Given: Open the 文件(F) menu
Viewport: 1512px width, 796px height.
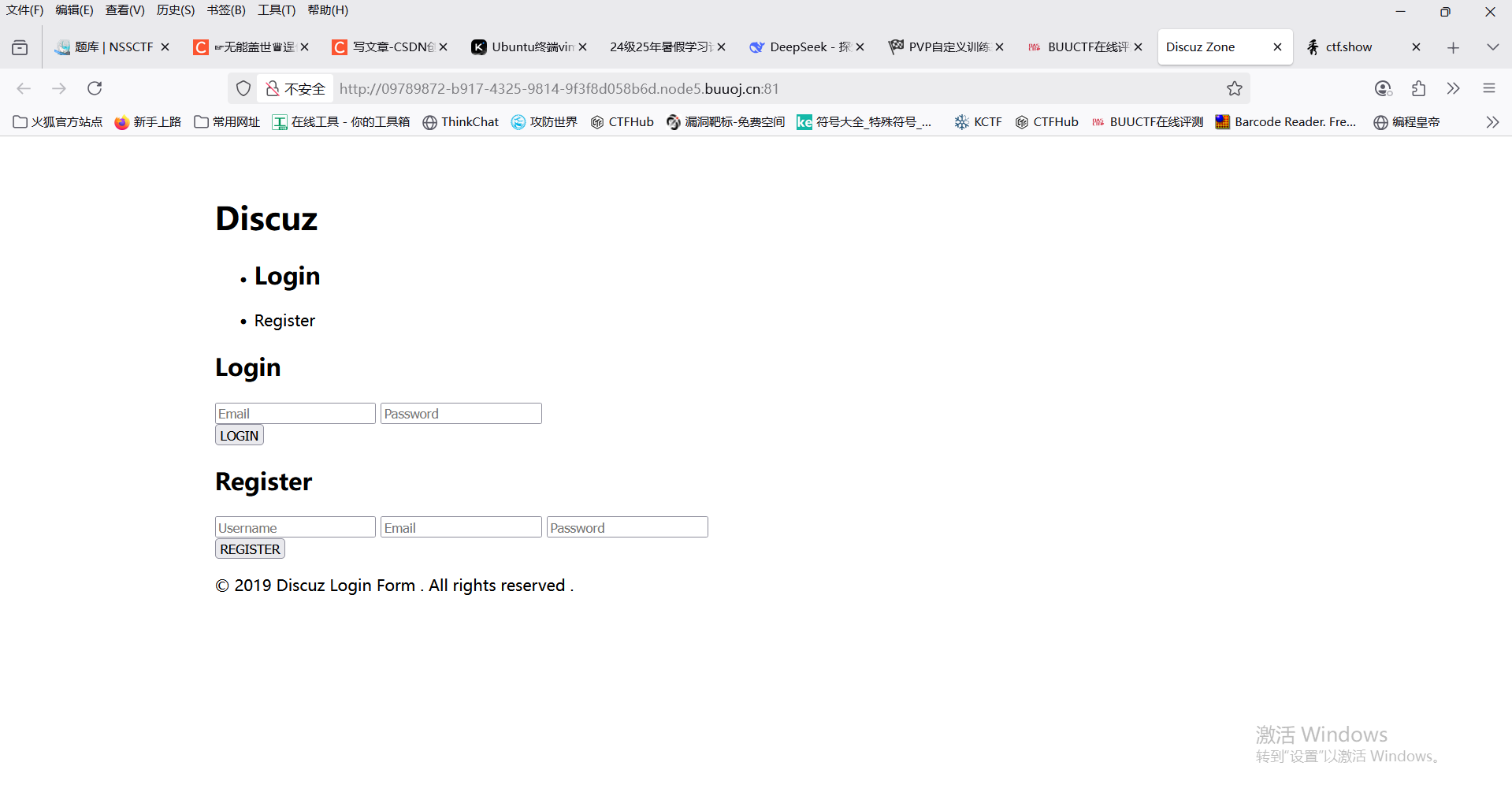Looking at the screenshot, I should click(25, 10).
